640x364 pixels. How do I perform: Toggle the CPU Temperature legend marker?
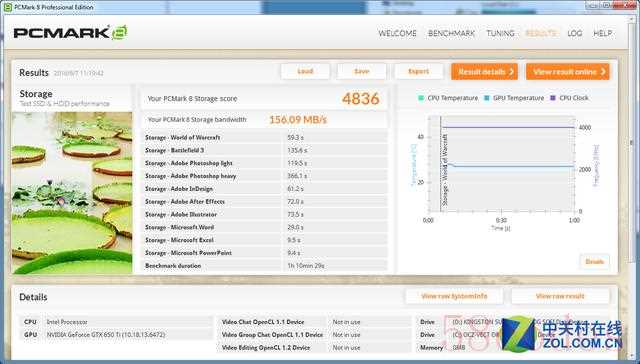click(x=421, y=98)
